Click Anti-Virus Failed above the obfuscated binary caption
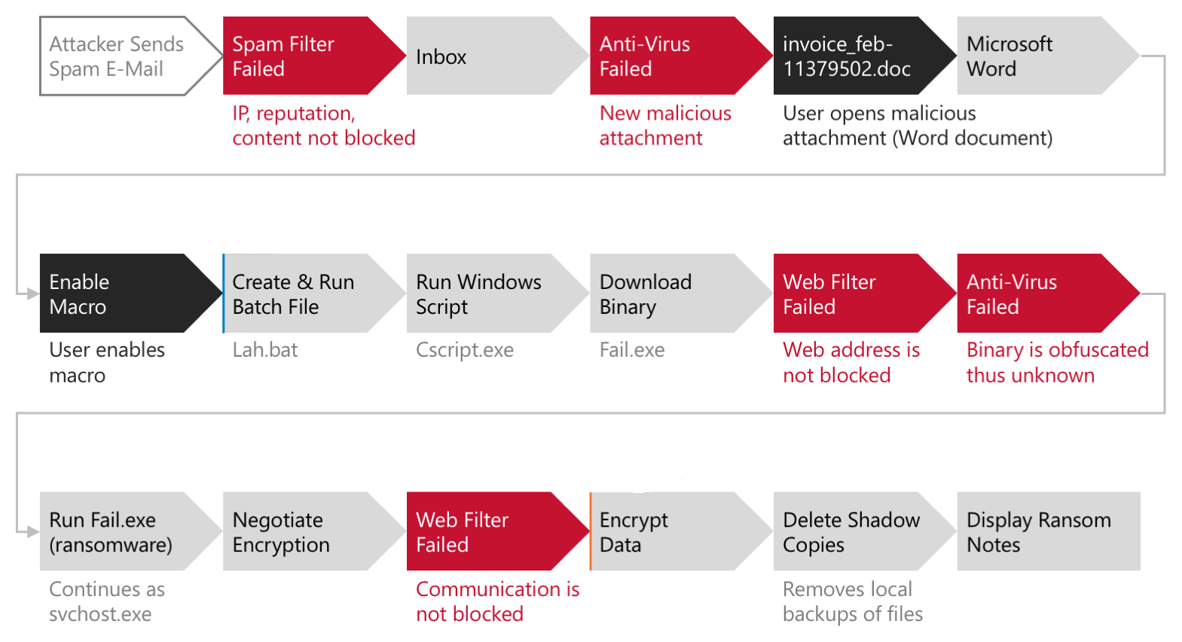The image size is (1182, 642). [1035, 294]
